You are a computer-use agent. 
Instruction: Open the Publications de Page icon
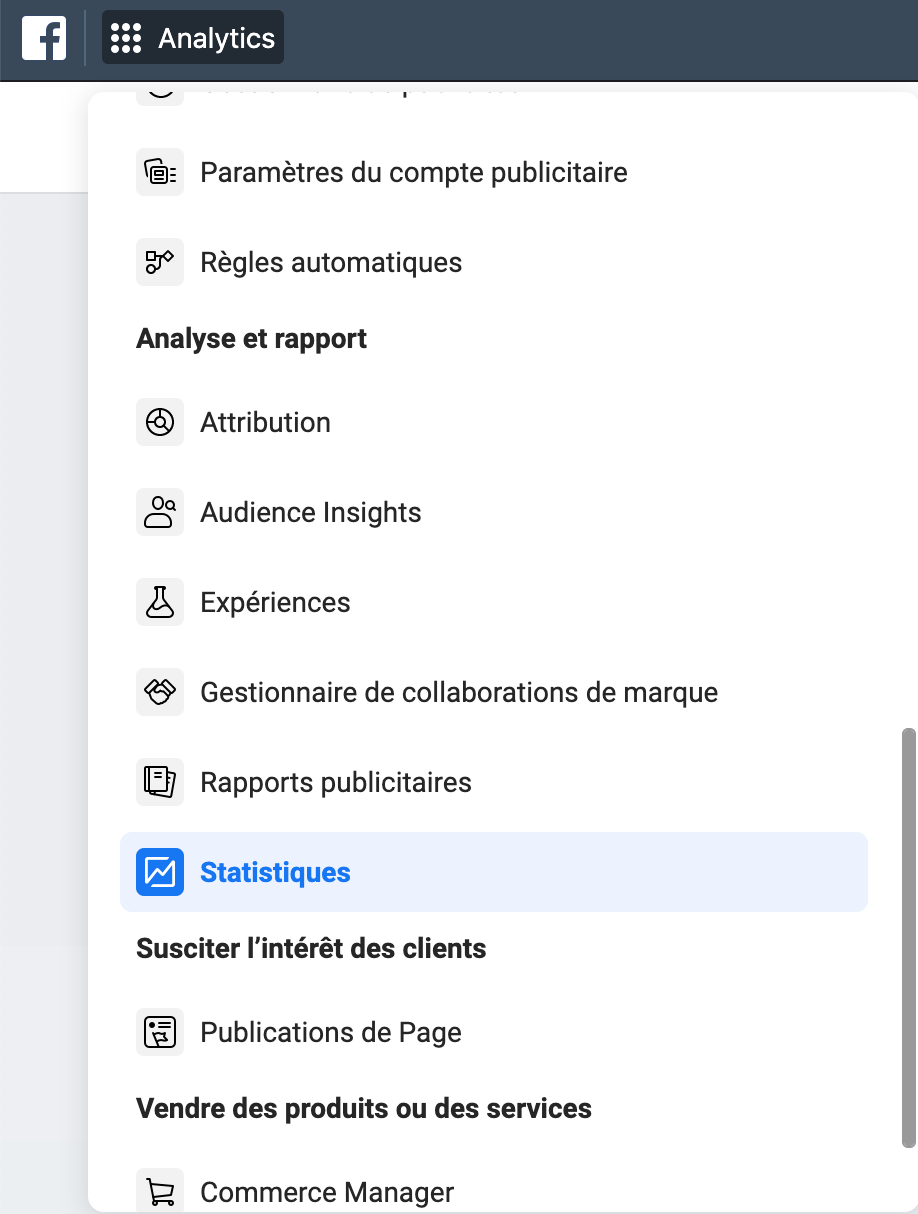[160, 1032]
